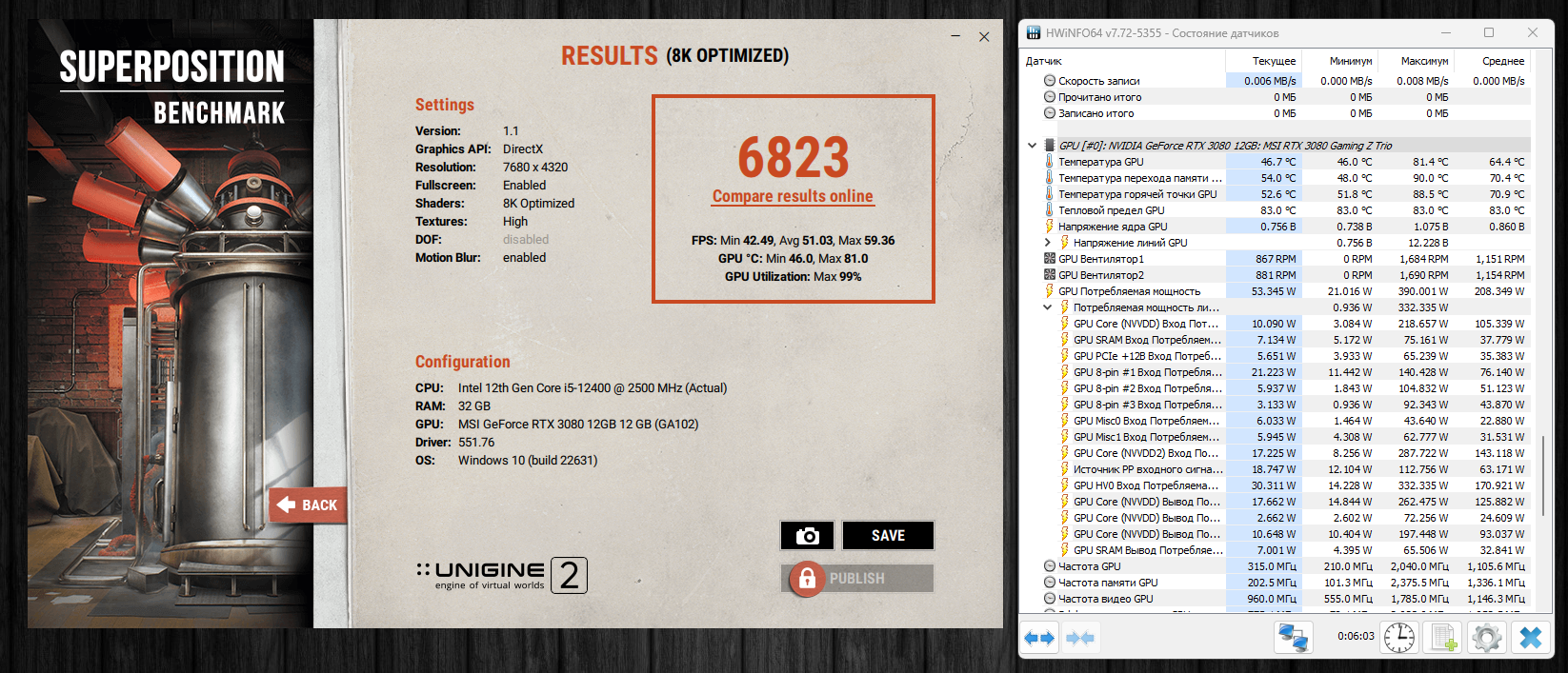The image size is (1568, 673).
Task: Click the Unigine 2 logo
Action: [x=502, y=575]
